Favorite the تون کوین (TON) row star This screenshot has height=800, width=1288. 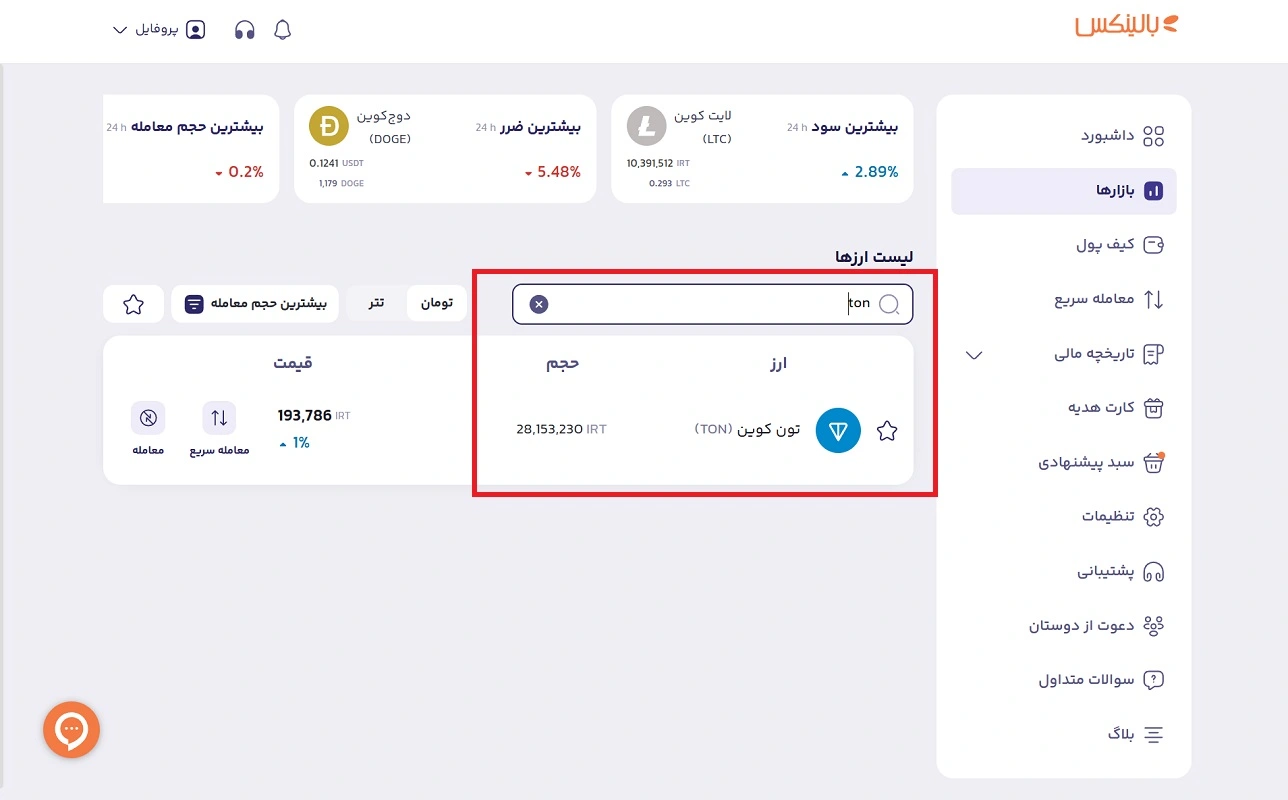point(887,430)
